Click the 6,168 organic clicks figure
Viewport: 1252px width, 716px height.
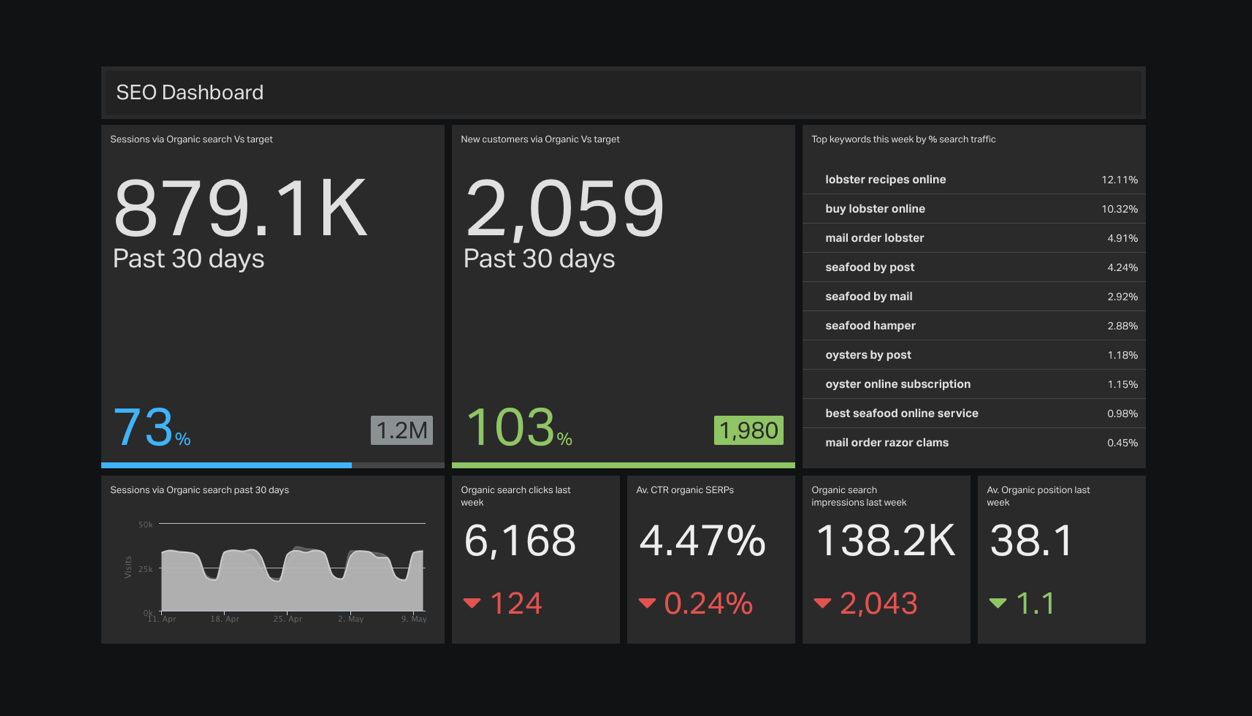[520, 541]
